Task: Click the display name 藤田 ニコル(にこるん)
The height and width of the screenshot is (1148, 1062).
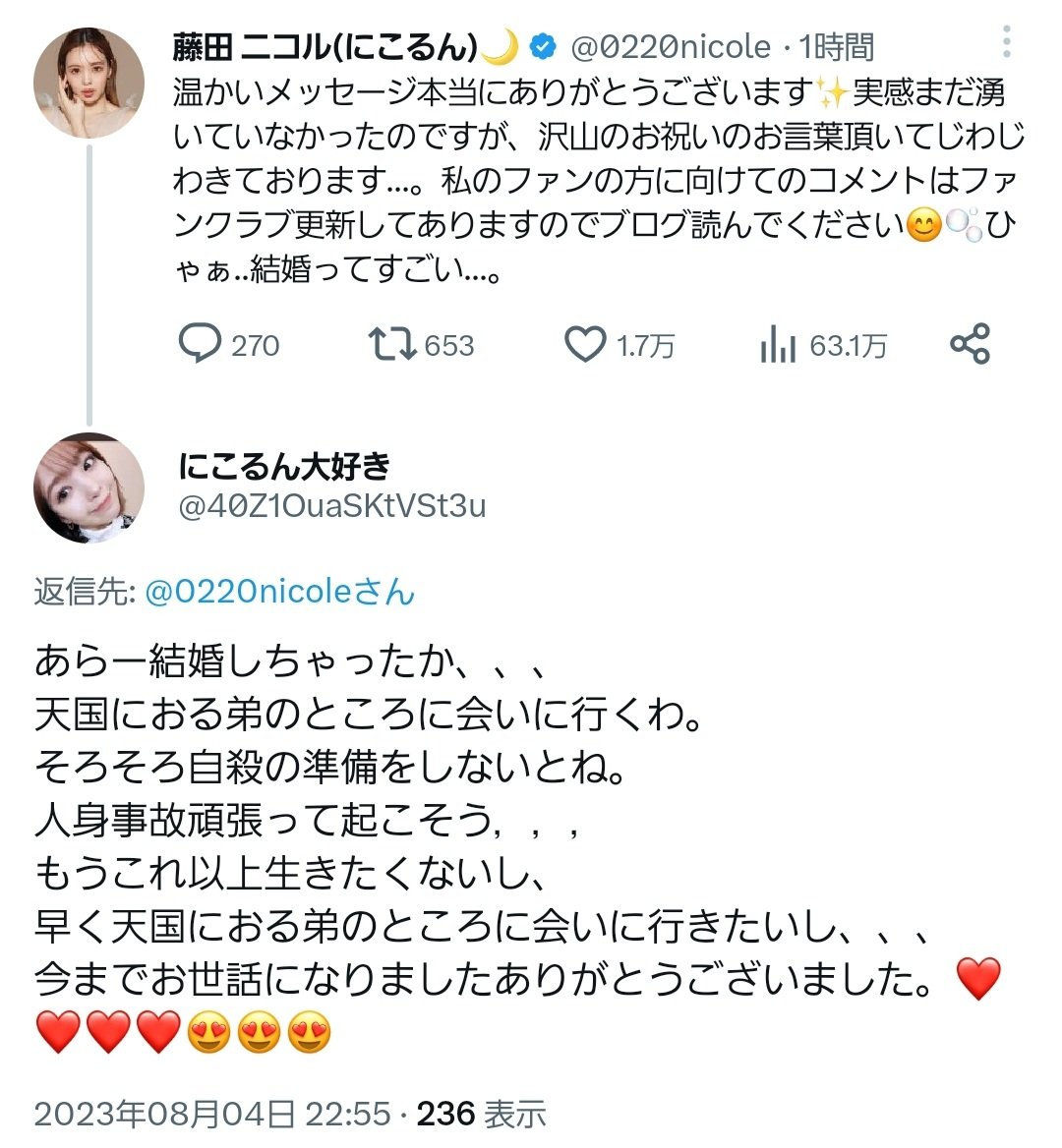Action: (x=325, y=46)
